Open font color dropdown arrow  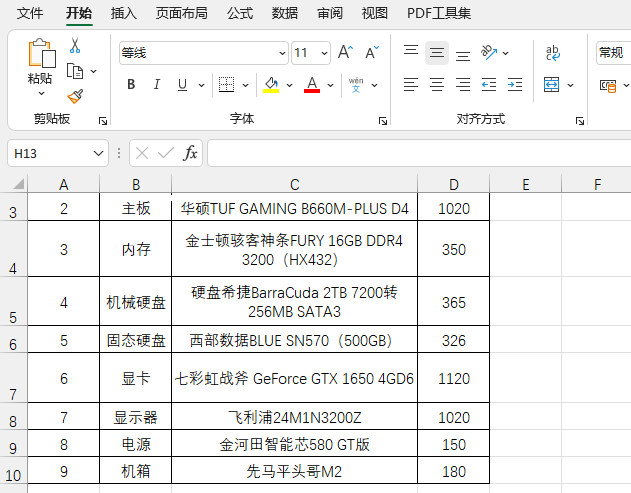[x=330, y=85]
